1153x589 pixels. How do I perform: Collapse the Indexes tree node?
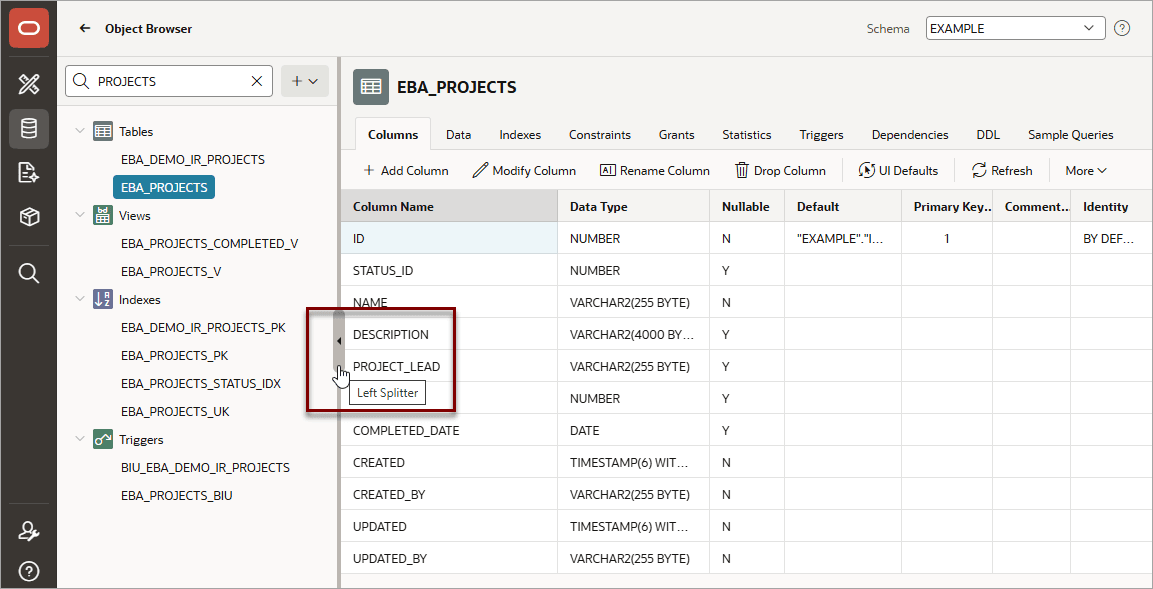79,299
